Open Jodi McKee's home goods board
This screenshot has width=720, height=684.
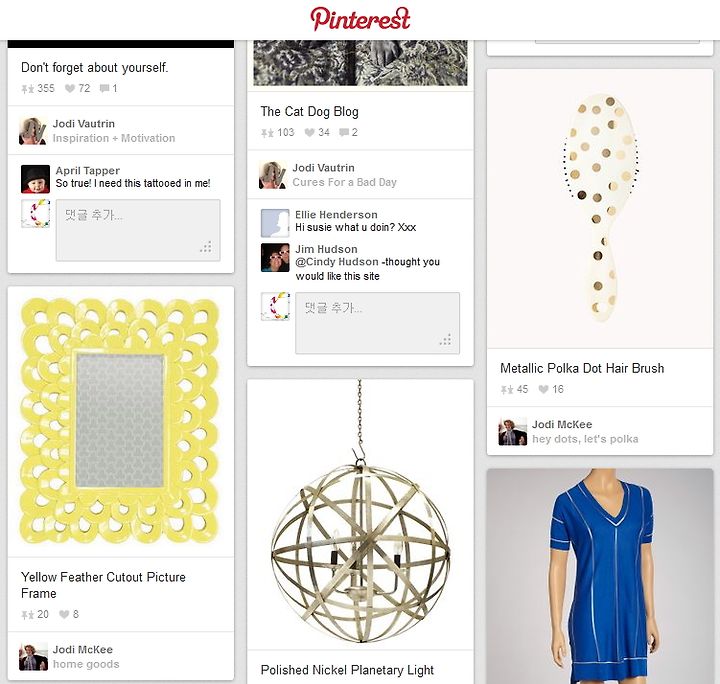pos(86,664)
